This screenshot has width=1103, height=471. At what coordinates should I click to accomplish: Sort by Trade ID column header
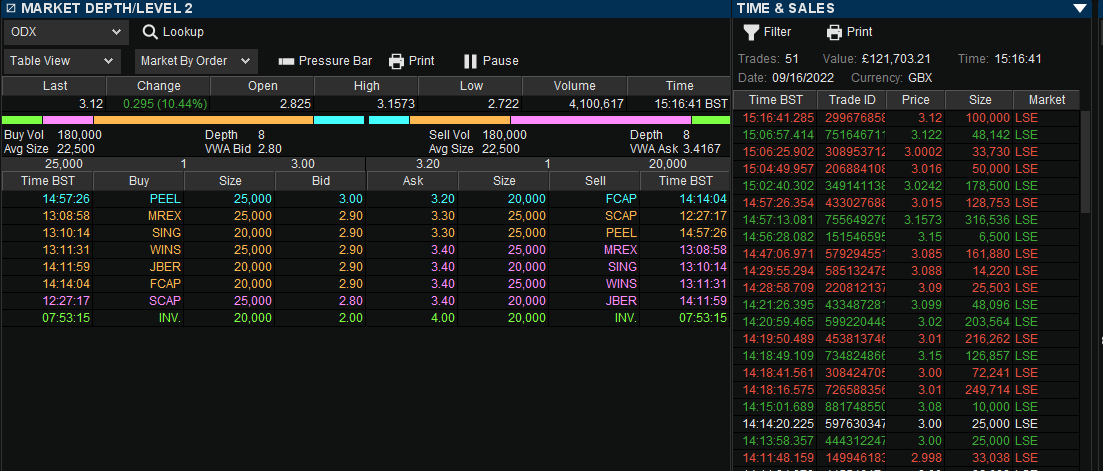pyautogui.click(x=852, y=100)
